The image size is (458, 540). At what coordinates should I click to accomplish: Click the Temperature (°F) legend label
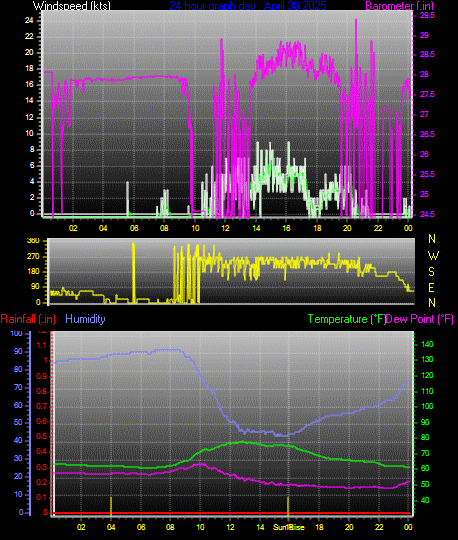pos(346,319)
